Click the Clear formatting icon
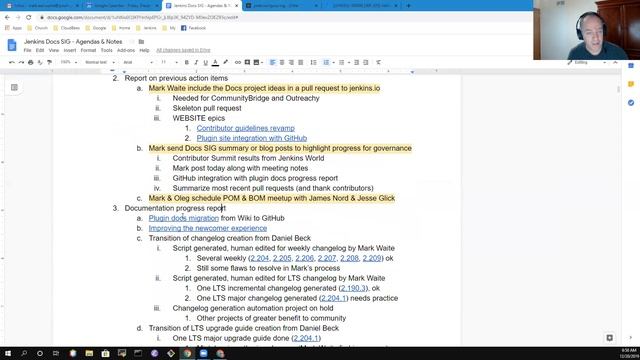 378,62
